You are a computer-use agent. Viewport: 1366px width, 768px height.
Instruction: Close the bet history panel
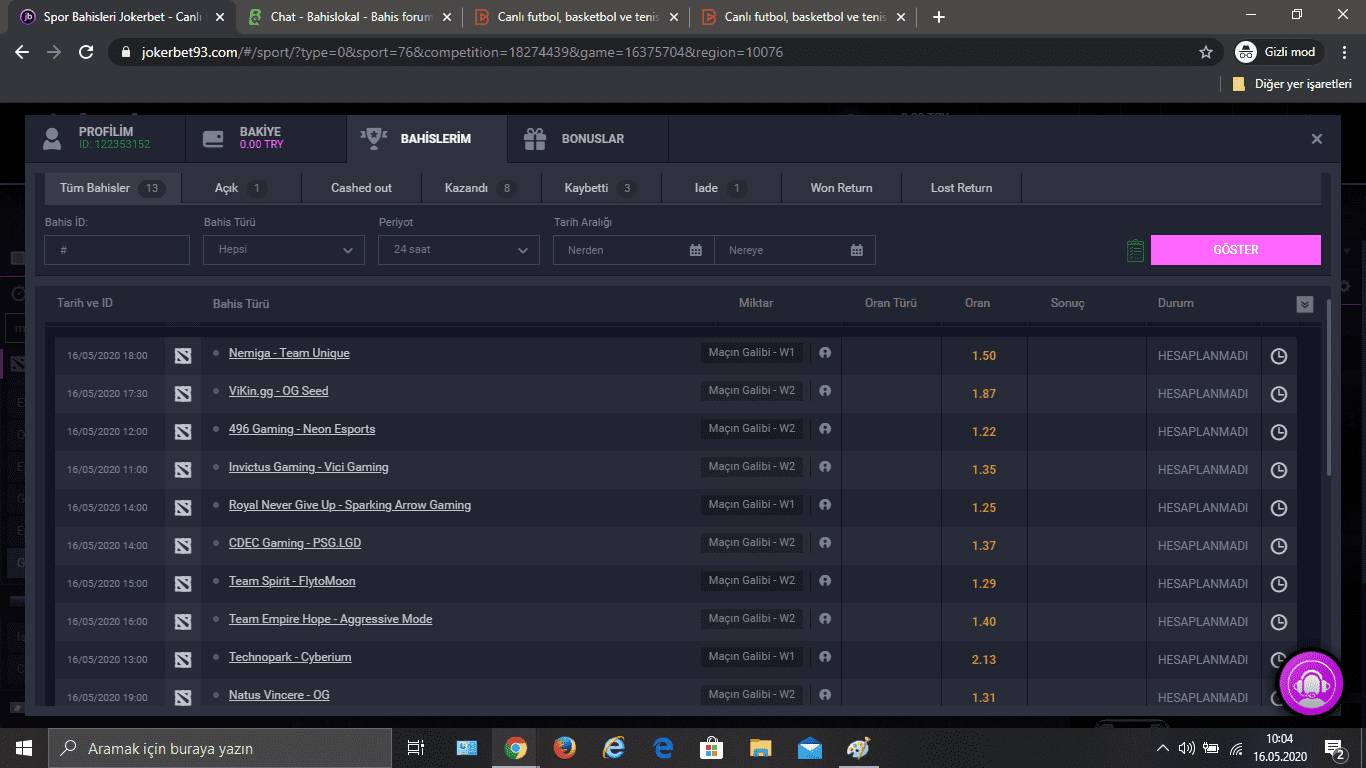pos(1317,139)
